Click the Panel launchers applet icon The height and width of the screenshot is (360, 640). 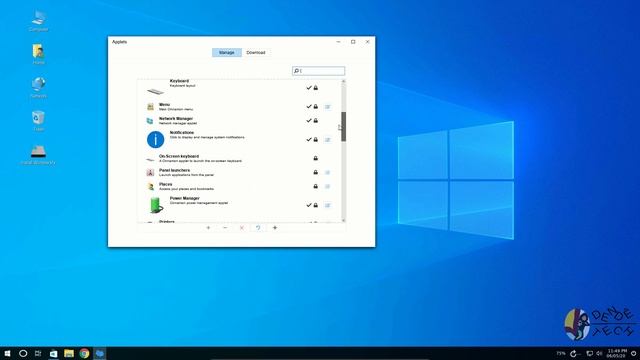point(150,173)
